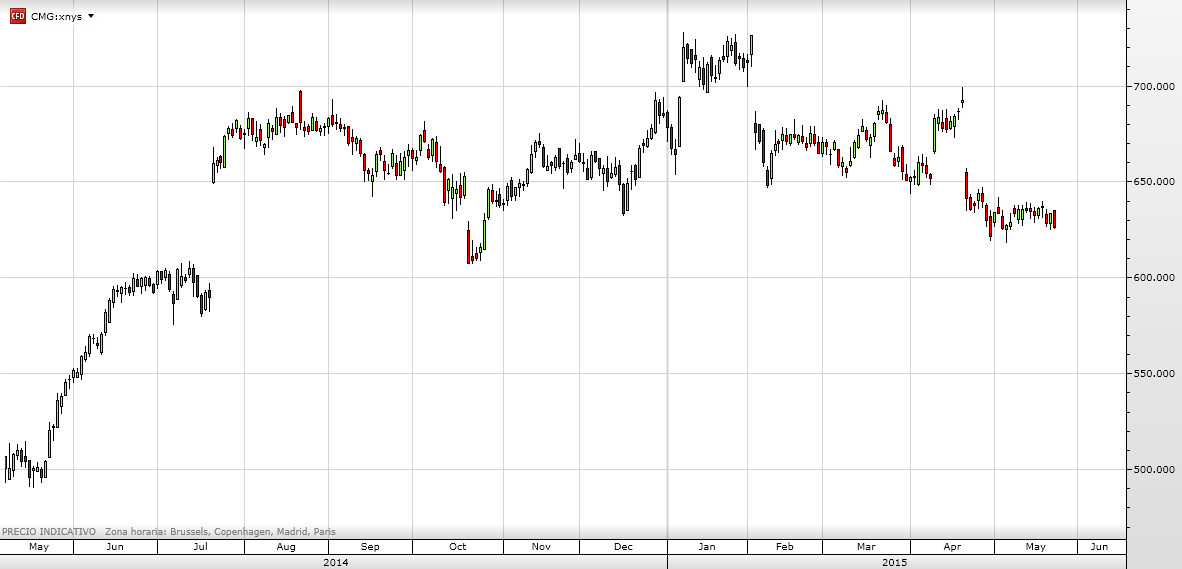Viewport: 1182px width, 569px height.
Task: Click the Jan month label on time axis
Action: tap(707, 546)
